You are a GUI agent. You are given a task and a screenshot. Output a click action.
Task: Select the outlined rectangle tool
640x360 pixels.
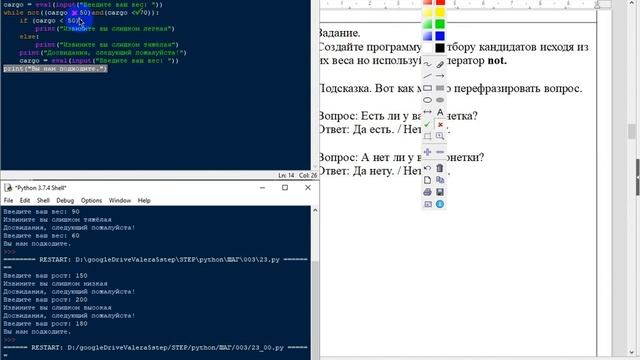(427, 88)
